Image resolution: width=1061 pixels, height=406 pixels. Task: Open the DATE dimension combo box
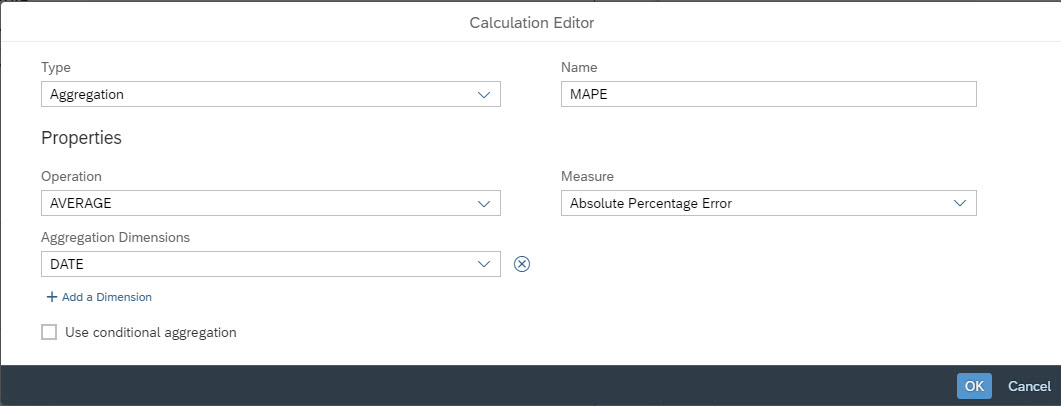point(271,264)
